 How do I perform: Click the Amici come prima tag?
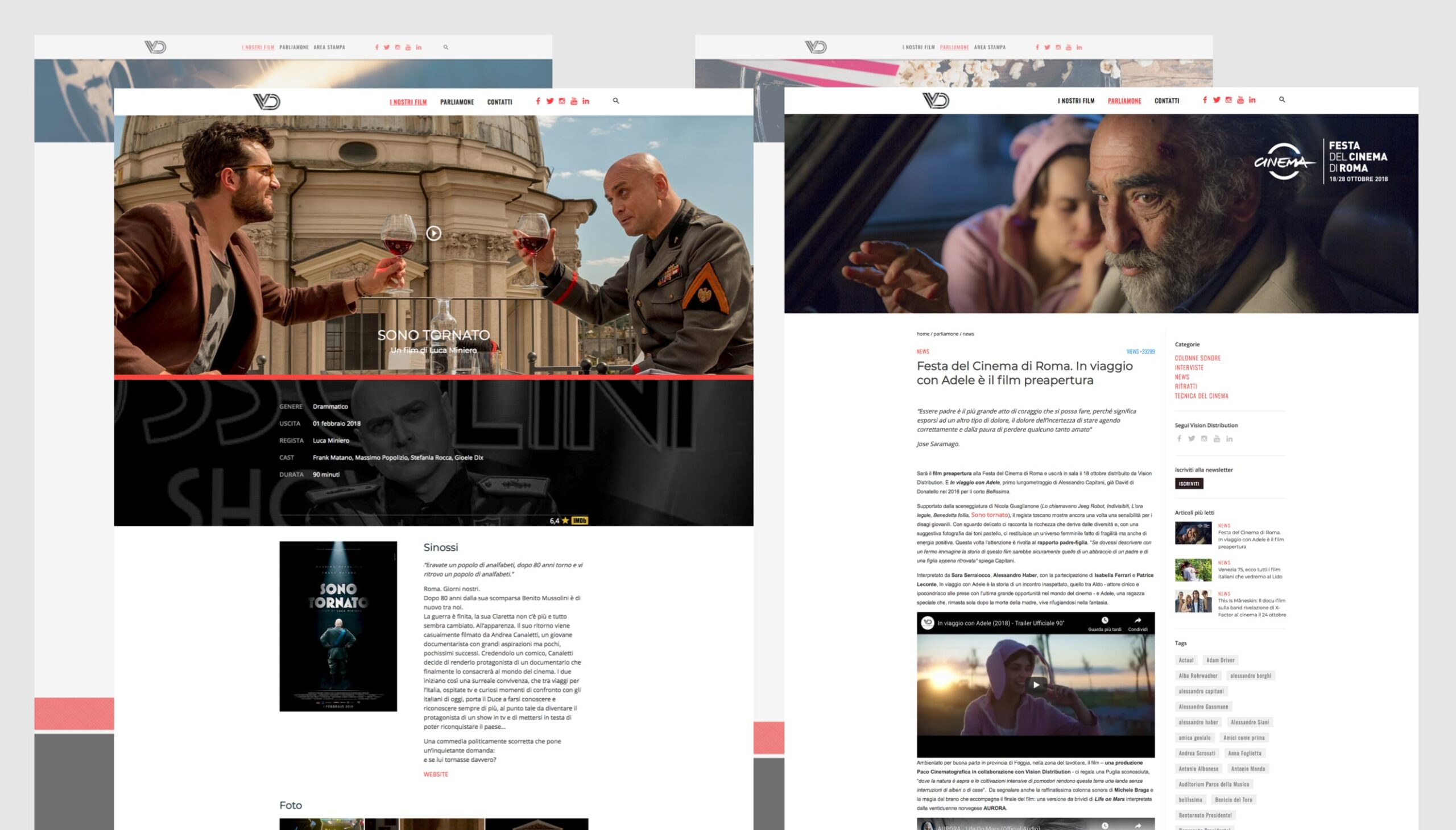(1244, 738)
